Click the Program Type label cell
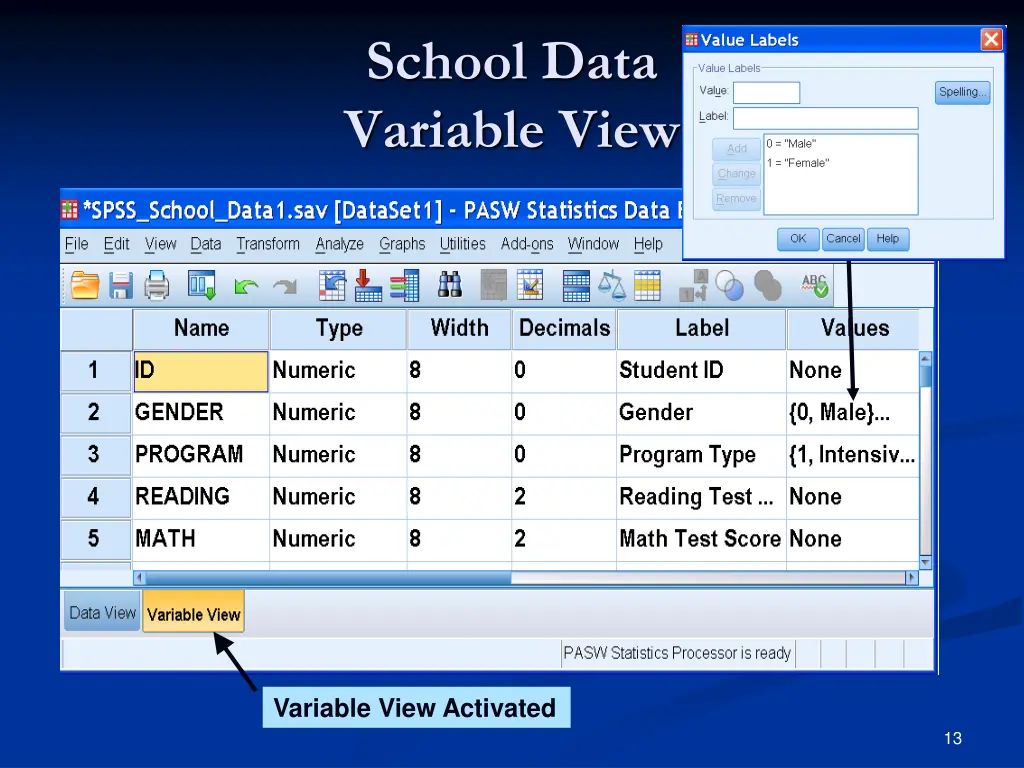The height and width of the screenshot is (768, 1024). coord(701,455)
